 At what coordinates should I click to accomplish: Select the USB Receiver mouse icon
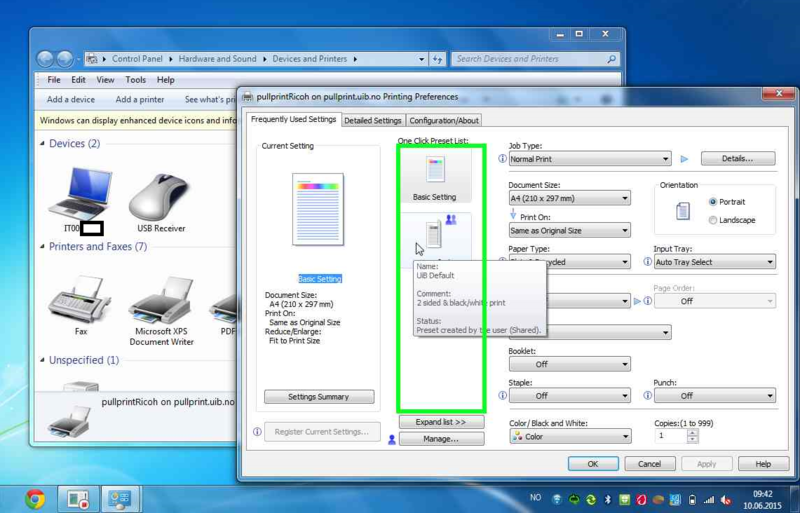tap(160, 196)
